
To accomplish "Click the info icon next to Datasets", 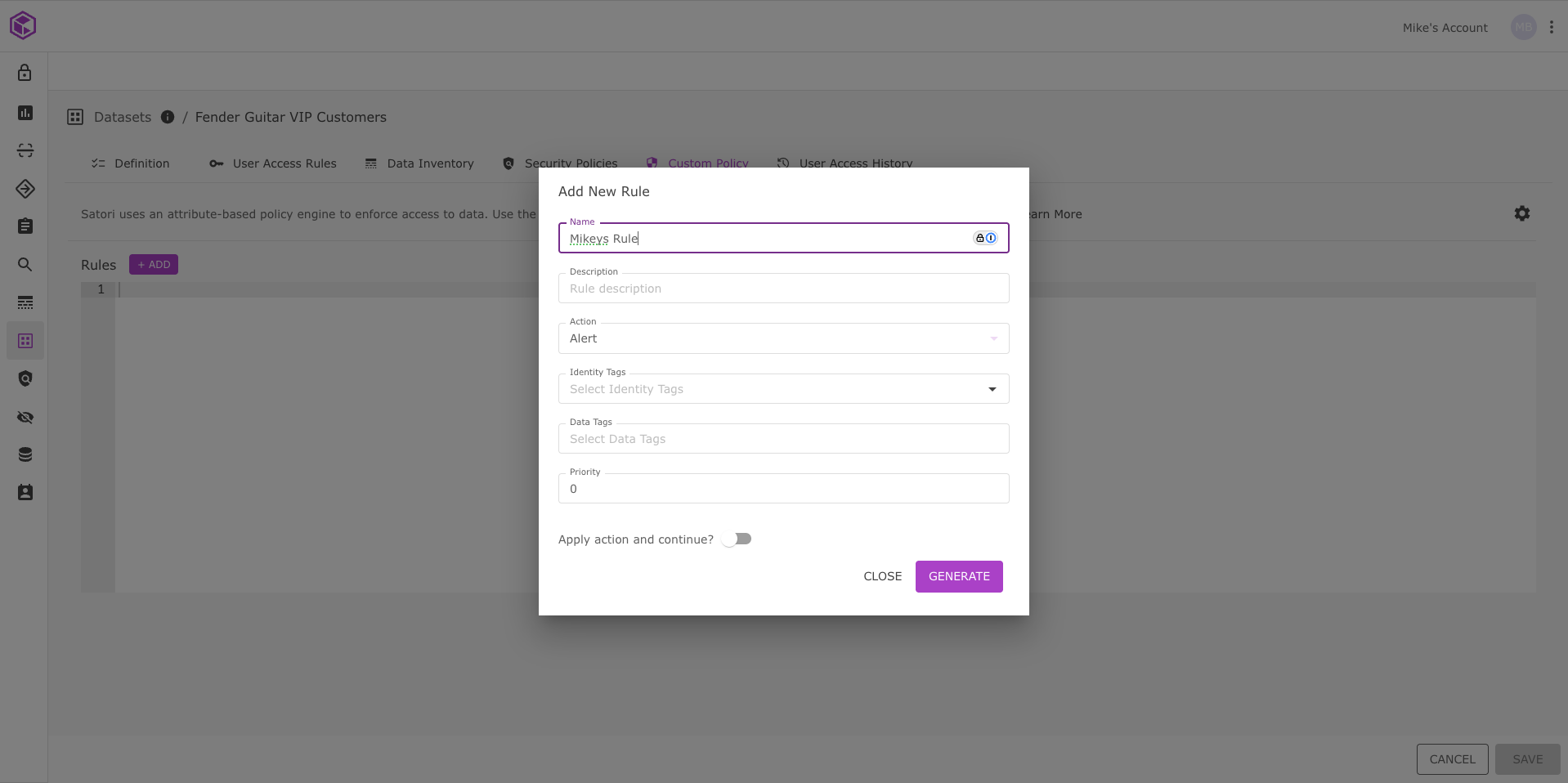I will [x=168, y=117].
